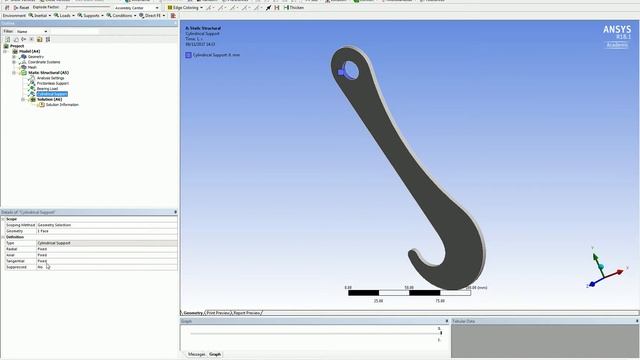This screenshot has width=640, height=360.
Task: Open the Messages tab
Action: coord(197,354)
